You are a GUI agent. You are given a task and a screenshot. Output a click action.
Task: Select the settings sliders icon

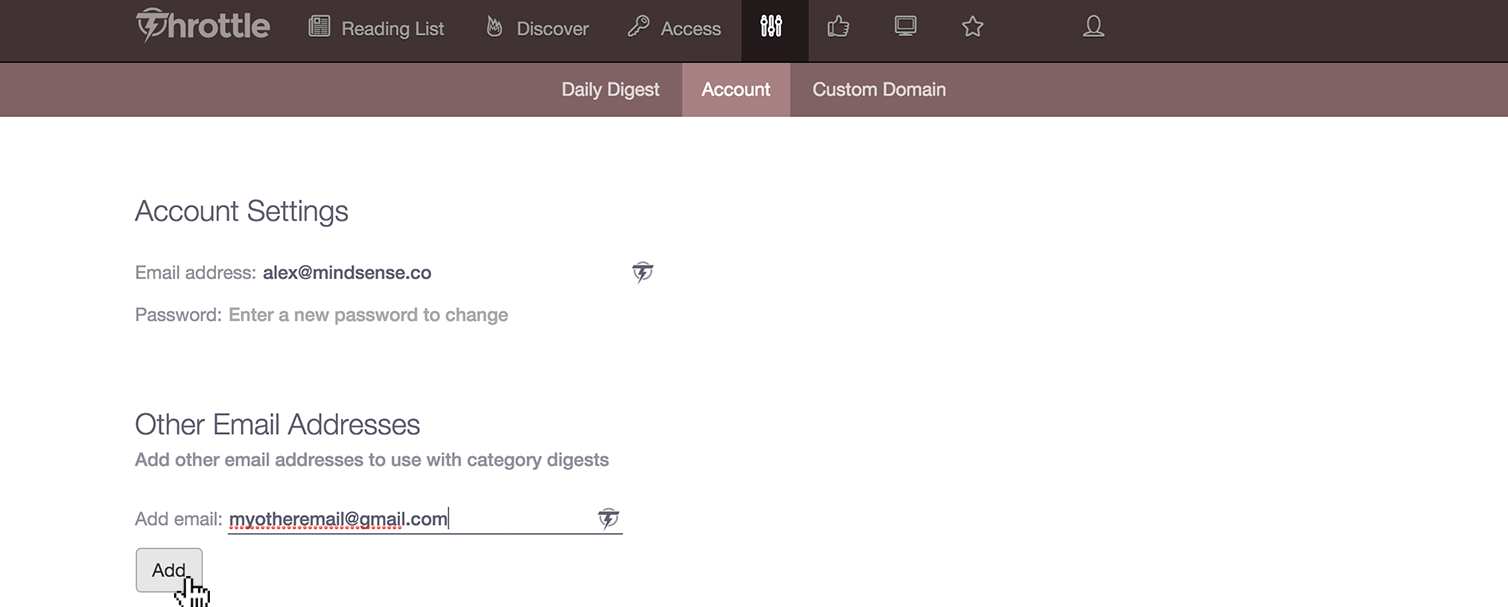click(771, 27)
